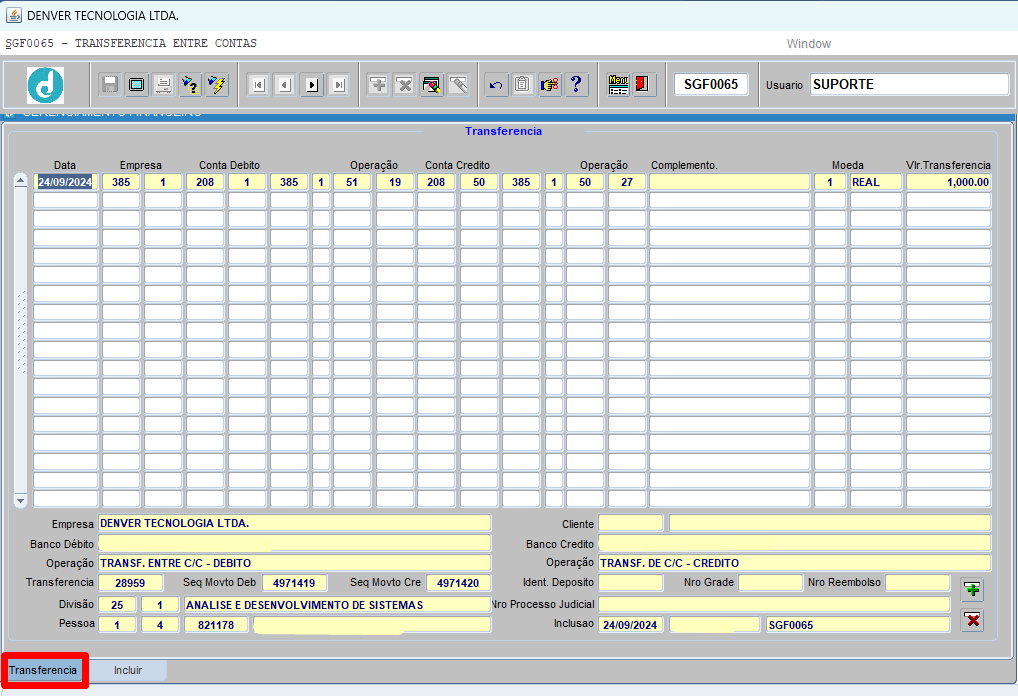This screenshot has height=696, width=1018.
Task: Click the green plus add button
Action: pos(973,590)
